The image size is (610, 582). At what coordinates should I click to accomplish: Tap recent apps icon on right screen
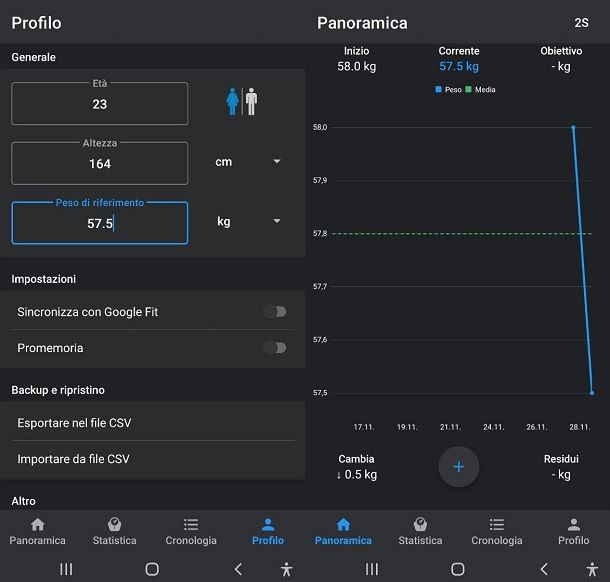pos(372,569)
